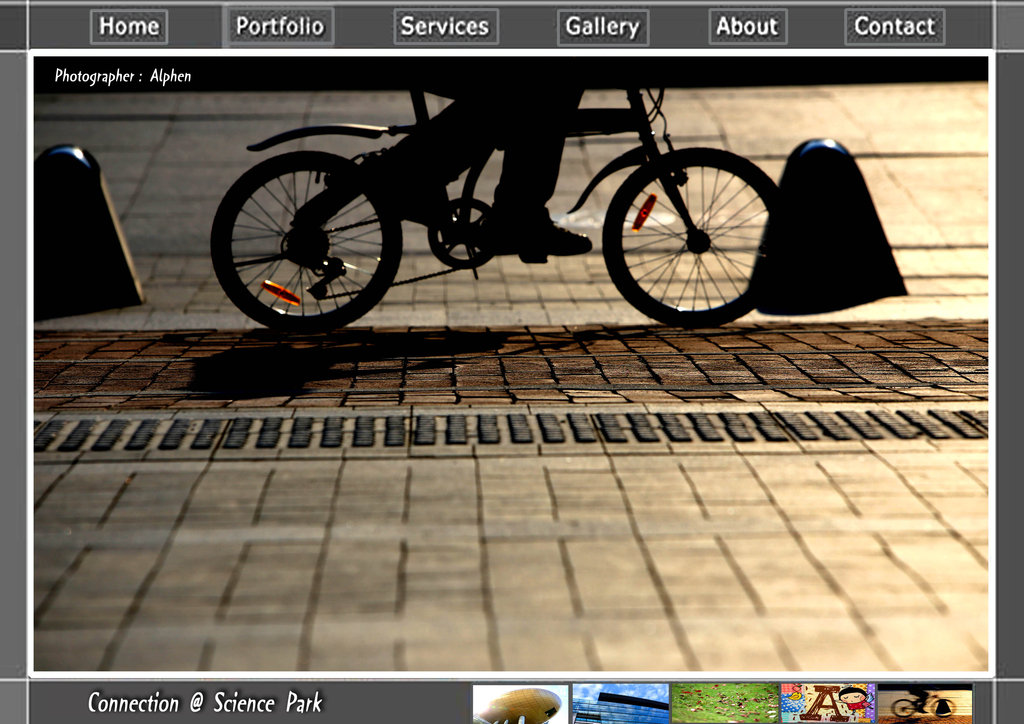
Task: Select the green grass thumbnail
Action: click(725, 704)
